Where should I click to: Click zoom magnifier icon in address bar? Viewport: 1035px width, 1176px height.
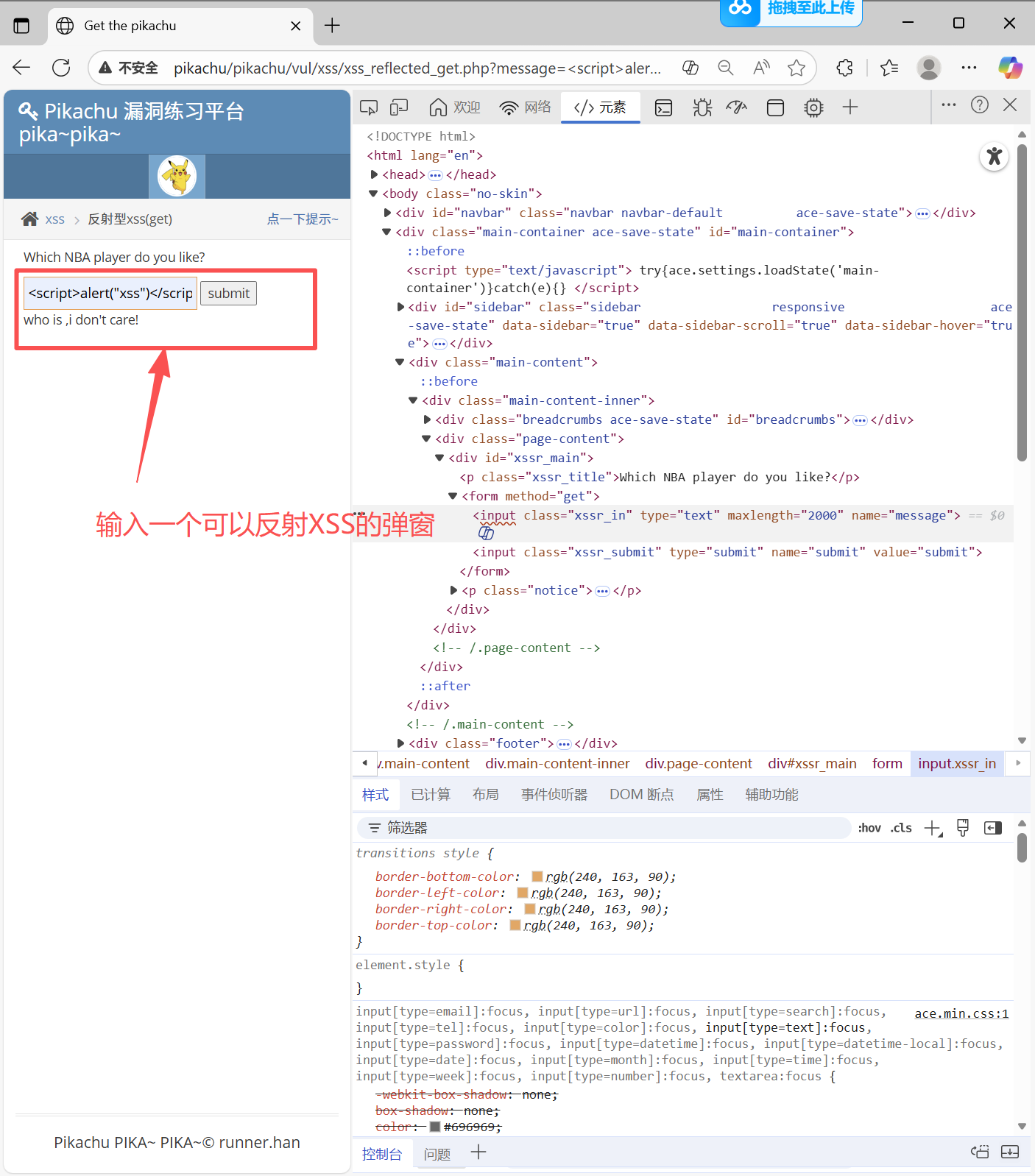[726, 68]
